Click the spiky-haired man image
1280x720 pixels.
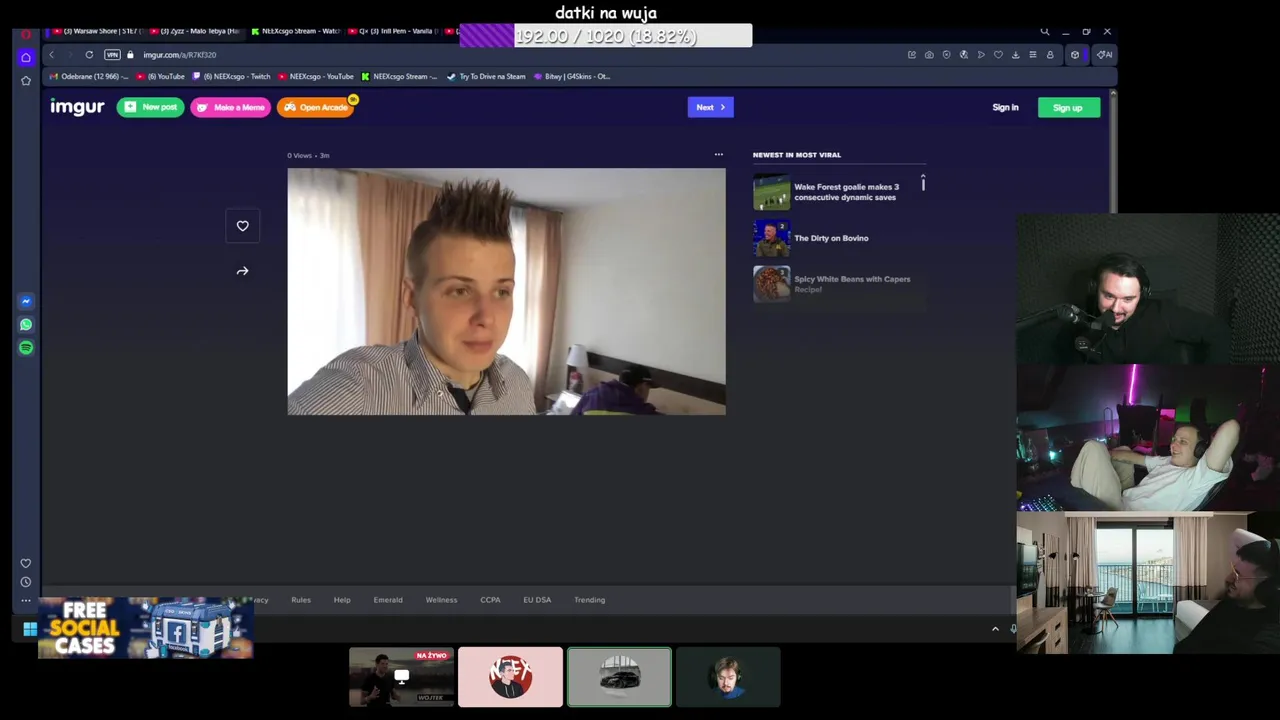coord(506,291)
